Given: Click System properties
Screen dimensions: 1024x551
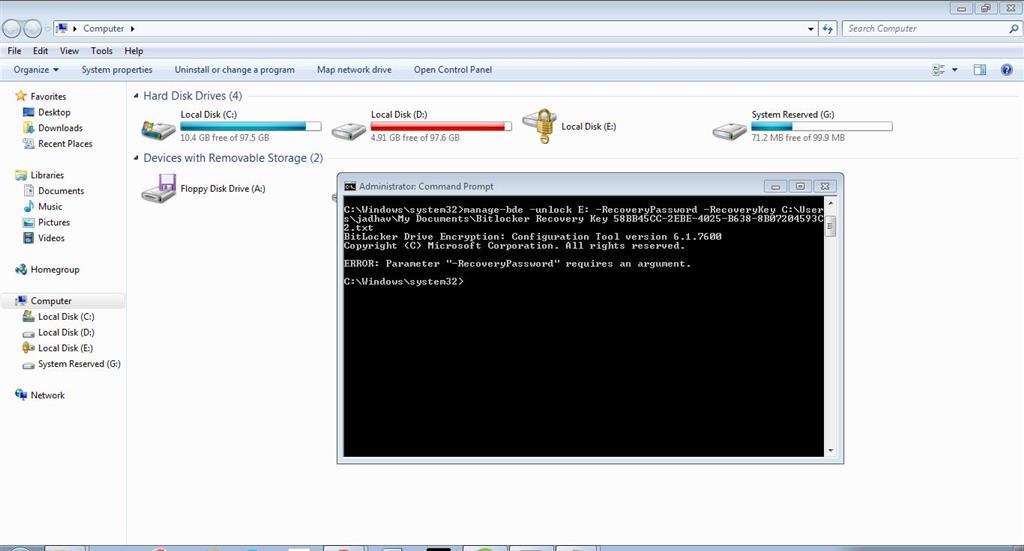Looking at the screenshot, I should [x=117, y=69].
